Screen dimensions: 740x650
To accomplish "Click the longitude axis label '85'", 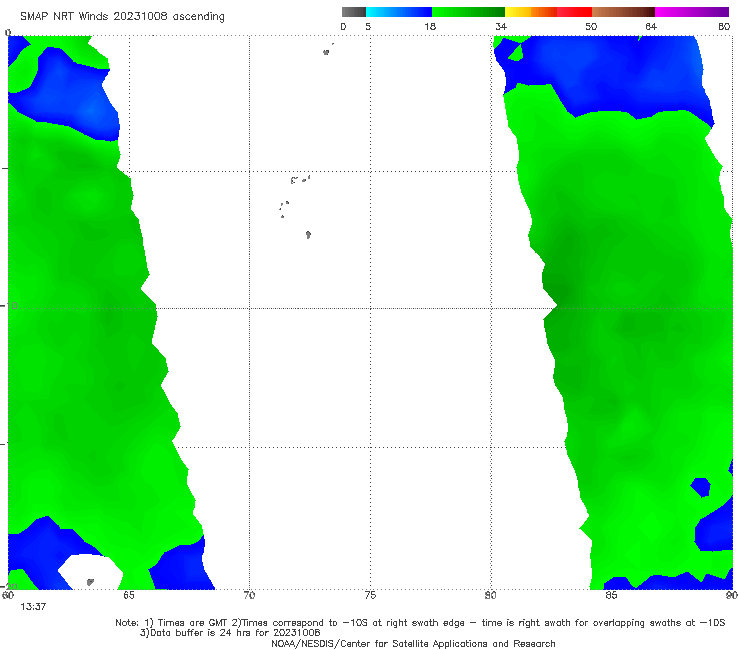I will click(x=611, y=595).
